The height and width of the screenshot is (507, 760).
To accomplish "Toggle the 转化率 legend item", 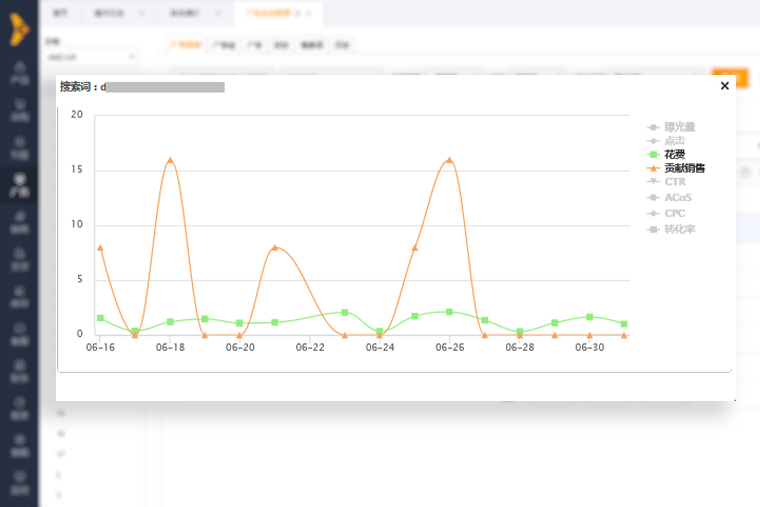I will tap(678, 229).
